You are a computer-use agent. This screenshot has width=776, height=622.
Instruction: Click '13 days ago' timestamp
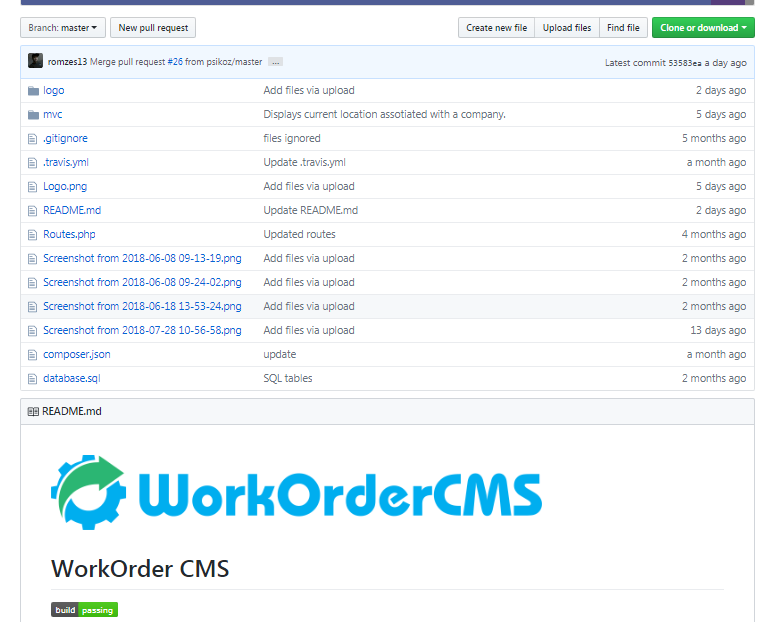[x=718, y=331]
